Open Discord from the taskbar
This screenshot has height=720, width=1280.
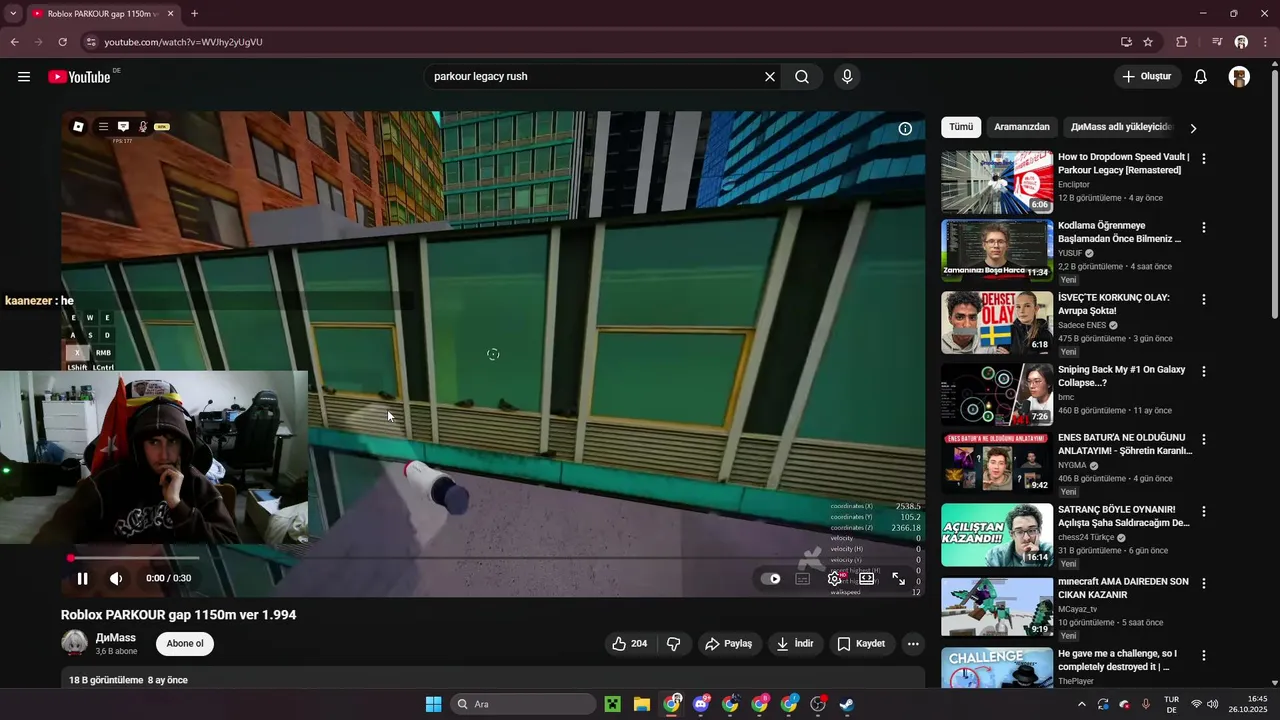(x=701, y=704)
